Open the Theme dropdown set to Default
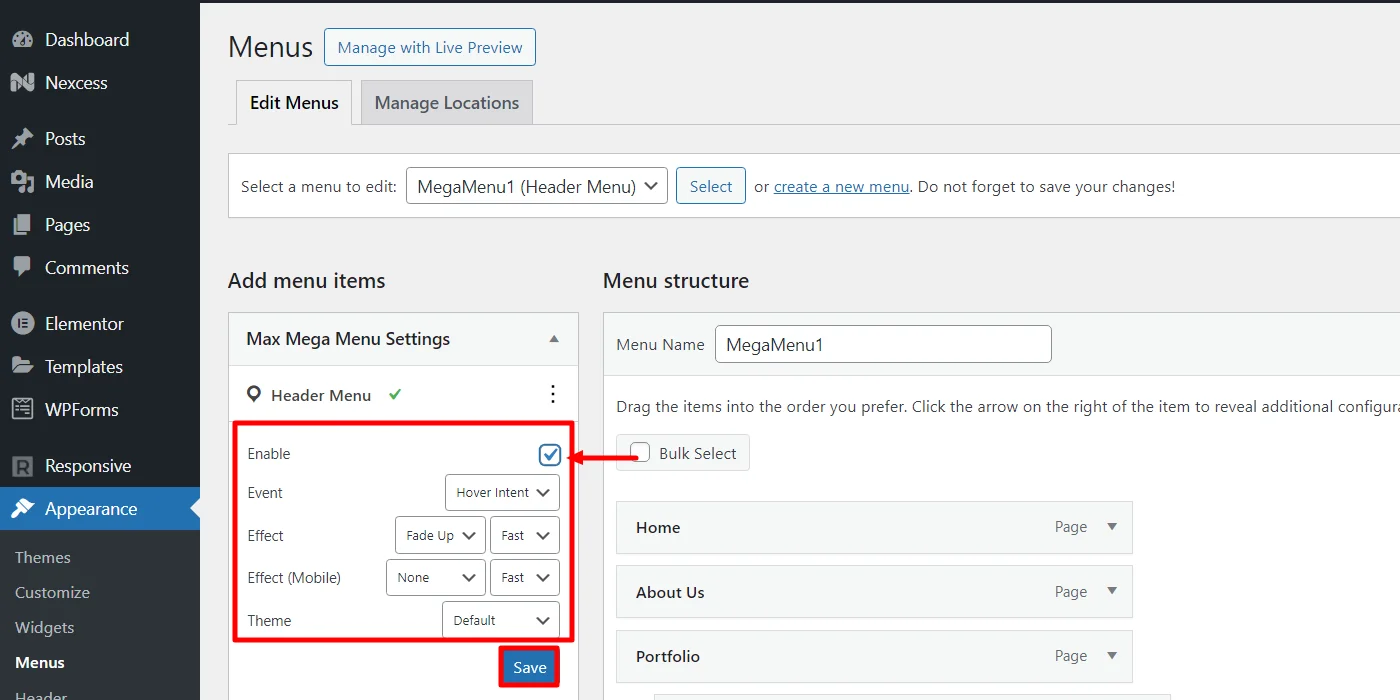 point(501,620)
